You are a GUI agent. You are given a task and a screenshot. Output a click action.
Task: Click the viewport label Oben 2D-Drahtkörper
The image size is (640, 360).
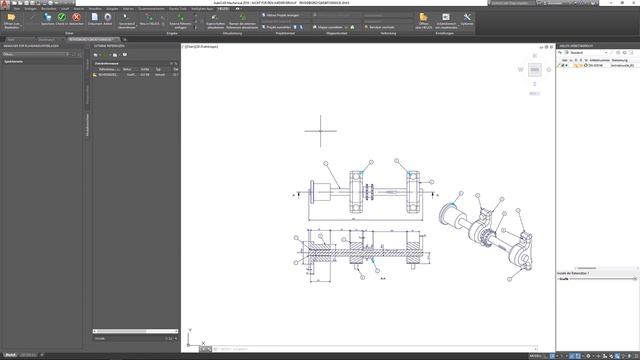(201, 47)
